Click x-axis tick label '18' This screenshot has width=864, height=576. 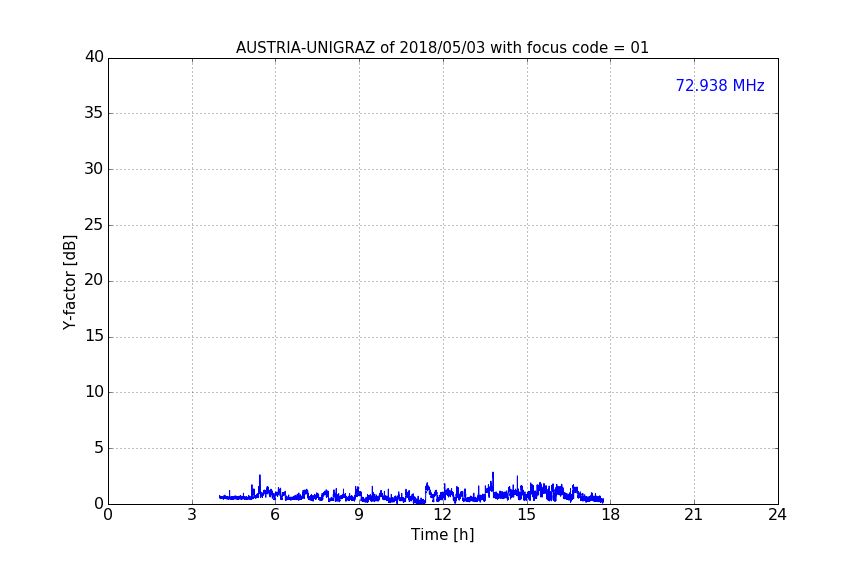610,515
